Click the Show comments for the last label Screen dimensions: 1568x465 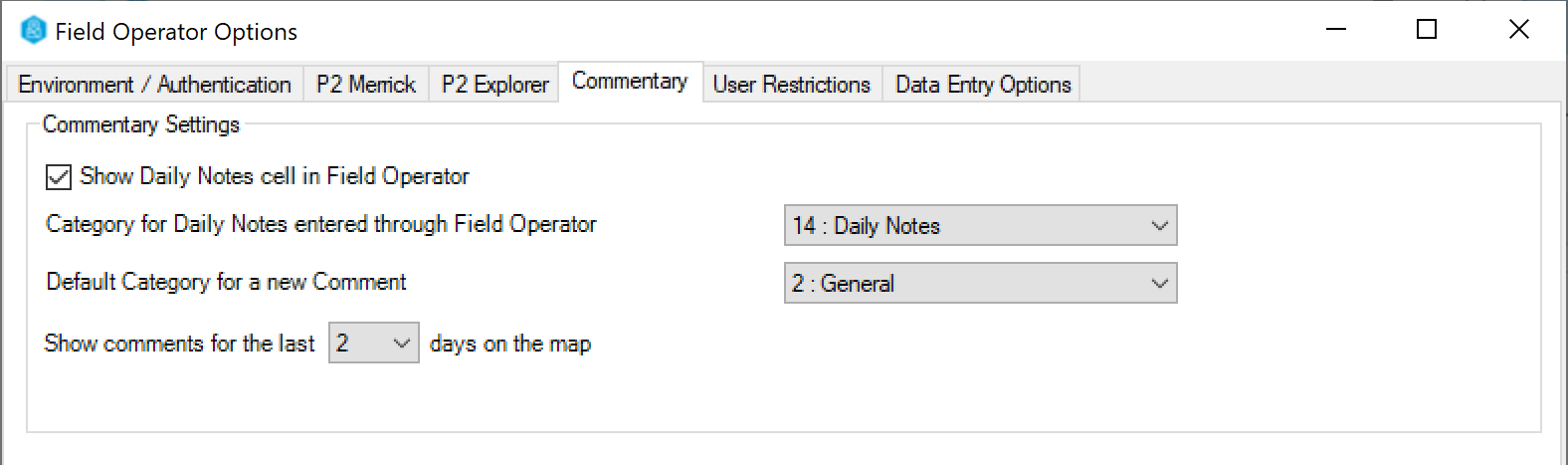click(179, 344)
